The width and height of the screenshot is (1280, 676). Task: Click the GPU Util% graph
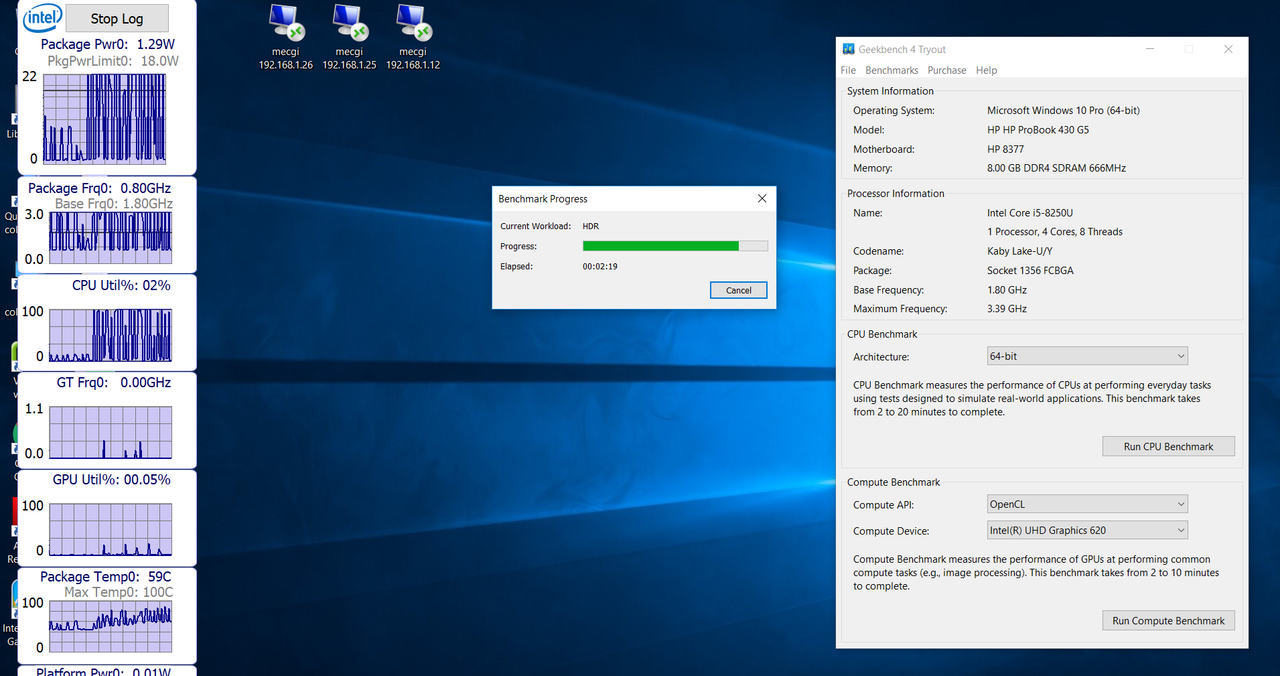pos(110,529)
